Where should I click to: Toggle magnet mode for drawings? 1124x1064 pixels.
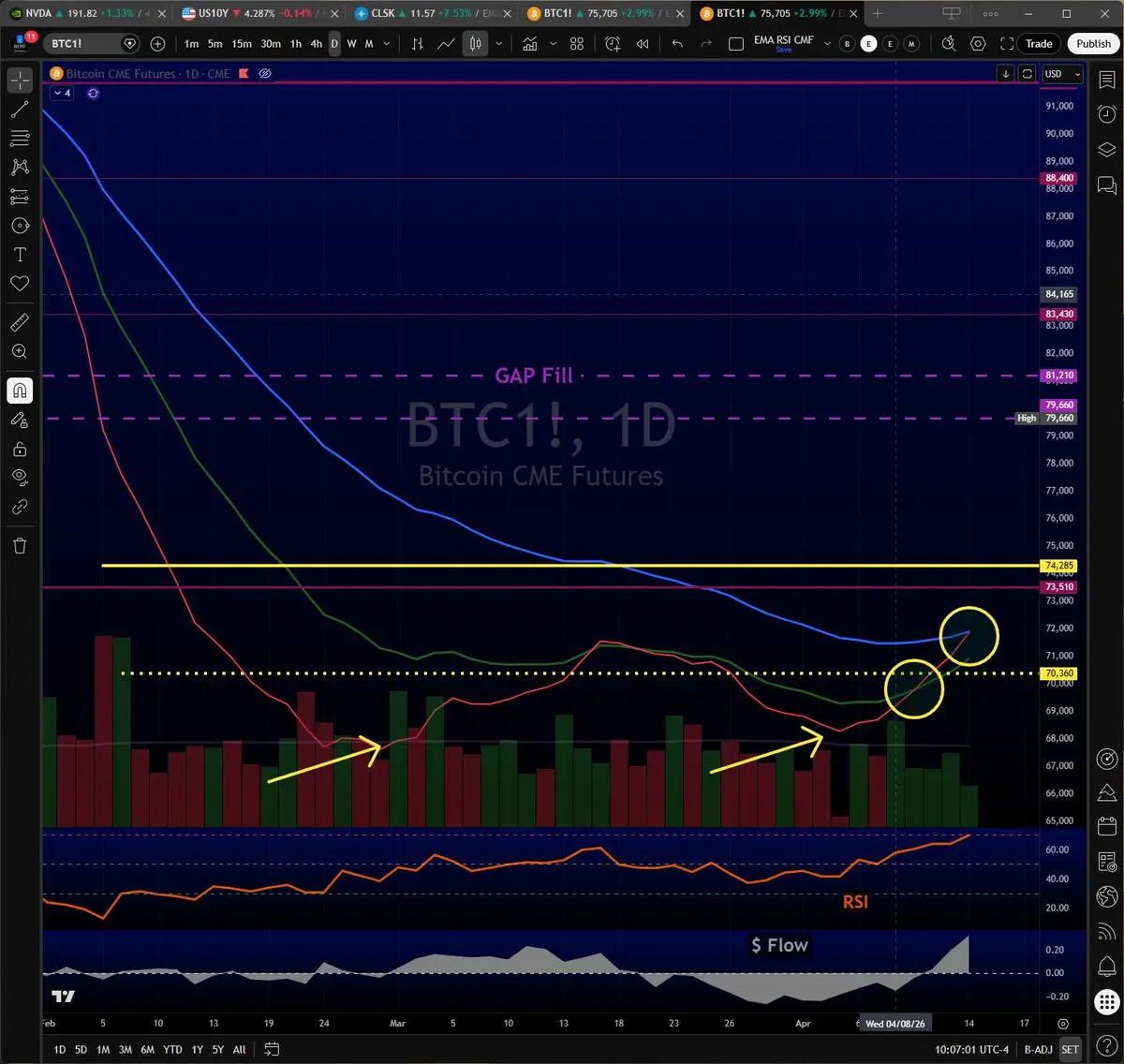[x=20, y=391]
